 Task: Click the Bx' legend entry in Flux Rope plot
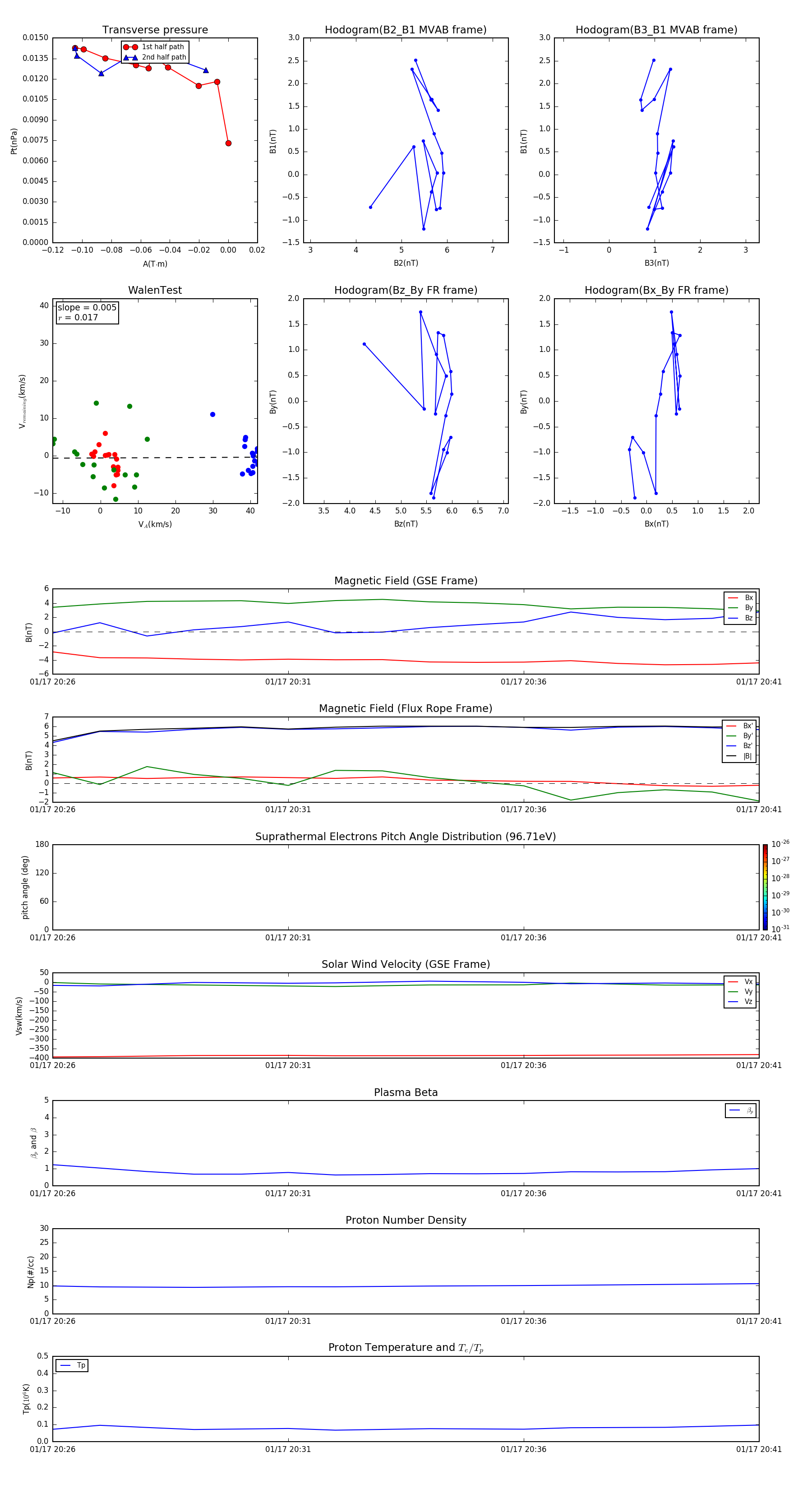(740, 726)
